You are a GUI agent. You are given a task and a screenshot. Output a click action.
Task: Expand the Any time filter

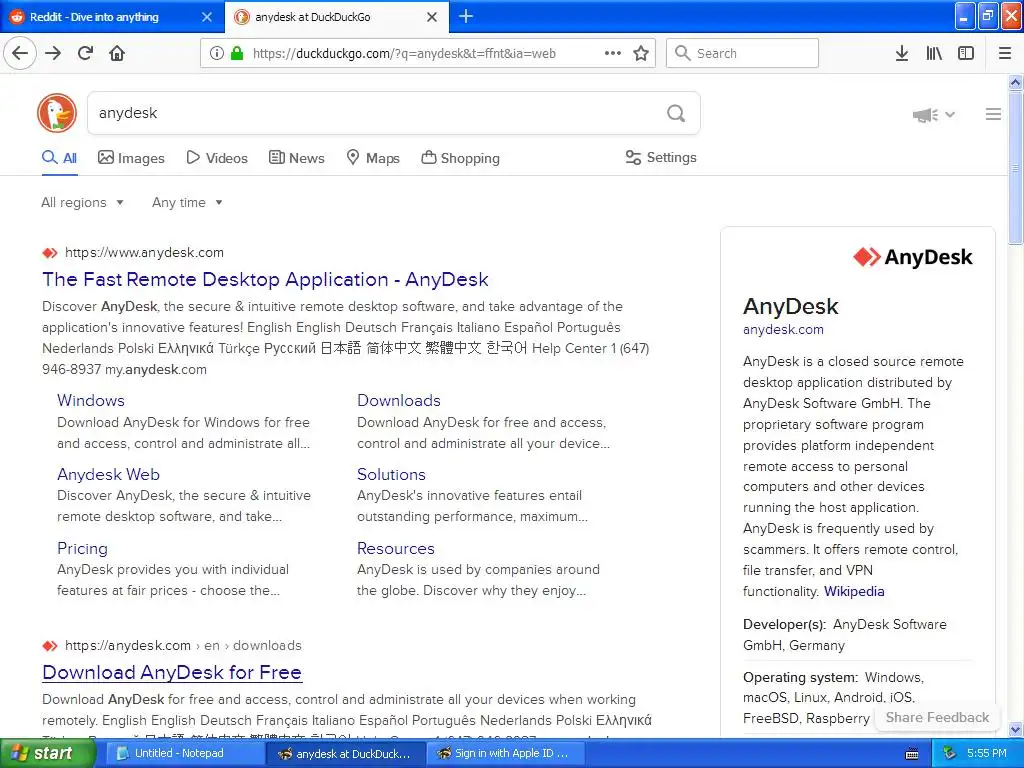187,202
